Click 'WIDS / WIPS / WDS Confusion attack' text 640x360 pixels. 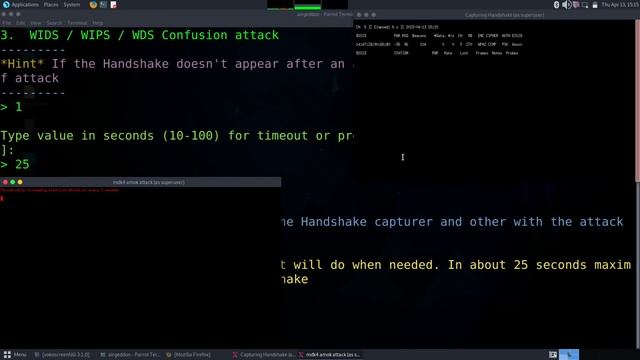pos(154,35)
